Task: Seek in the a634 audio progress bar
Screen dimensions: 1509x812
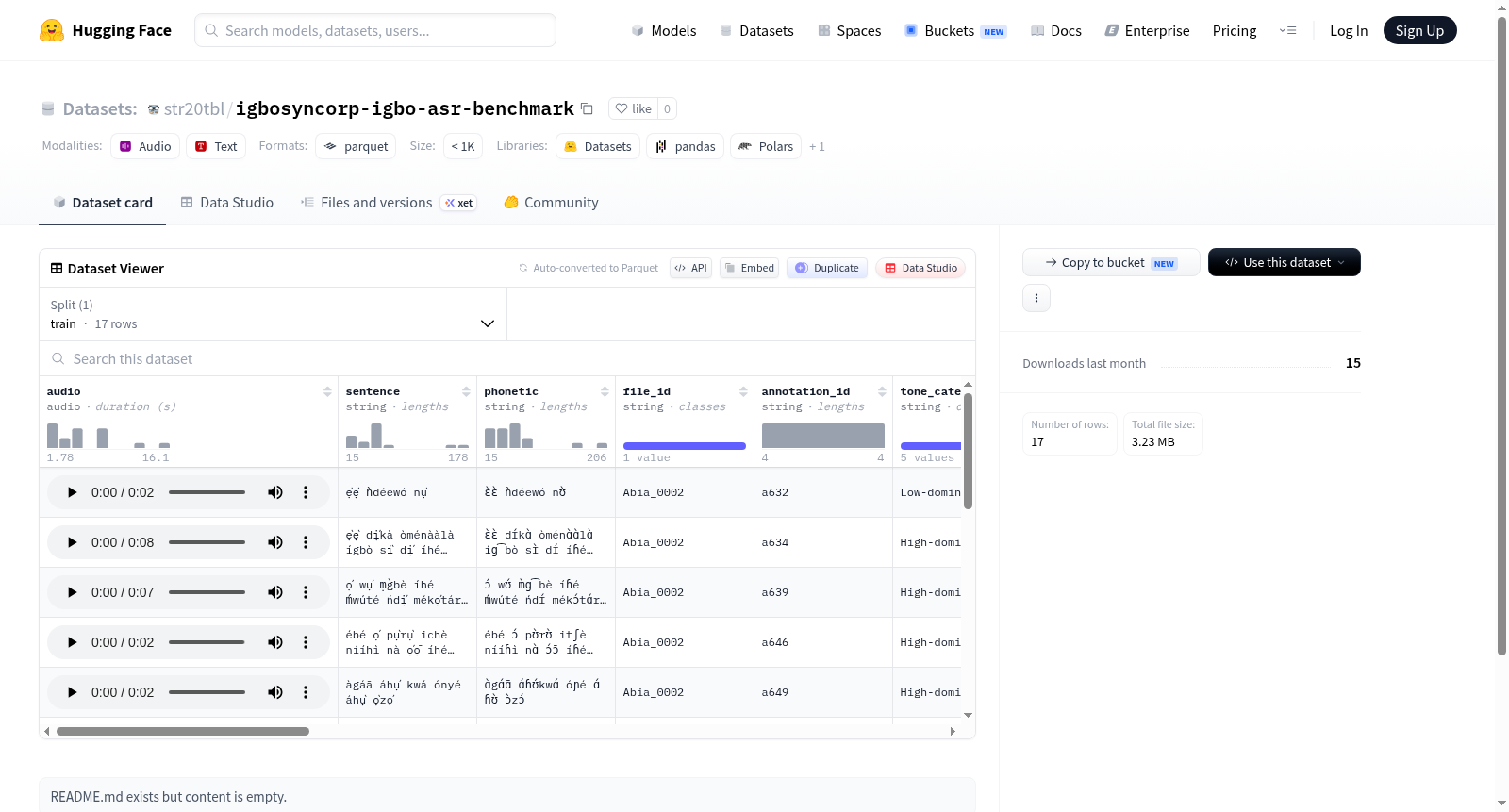Action: click(207, 542)
